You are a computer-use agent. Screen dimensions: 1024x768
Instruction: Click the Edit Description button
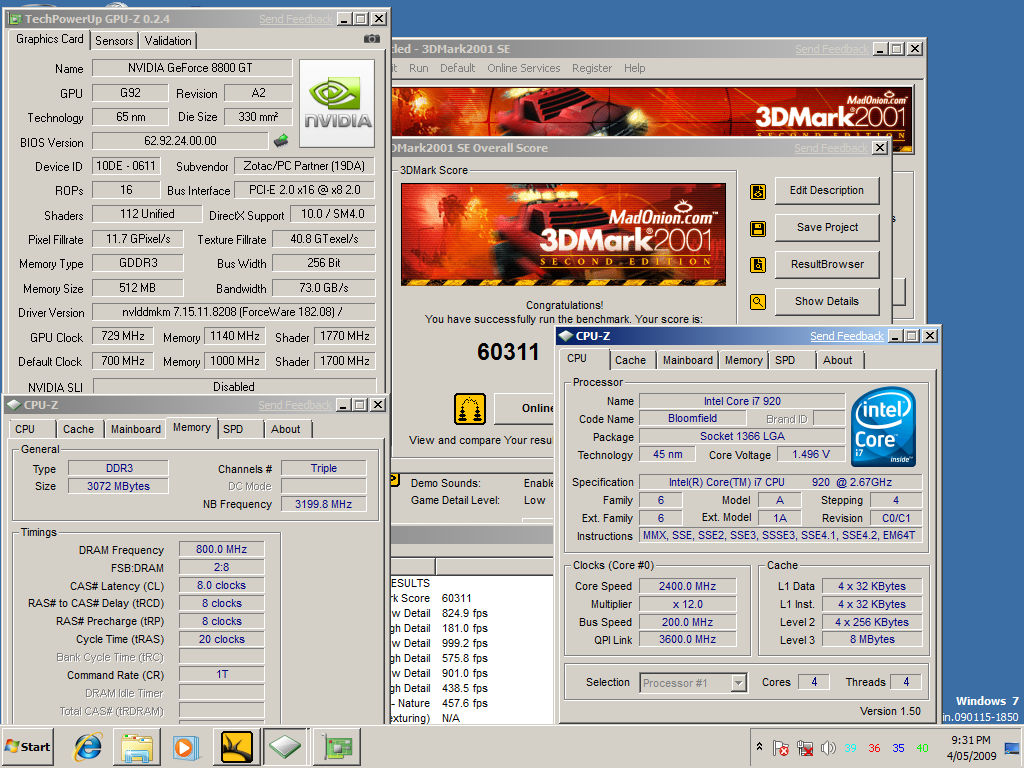[827, 191]
